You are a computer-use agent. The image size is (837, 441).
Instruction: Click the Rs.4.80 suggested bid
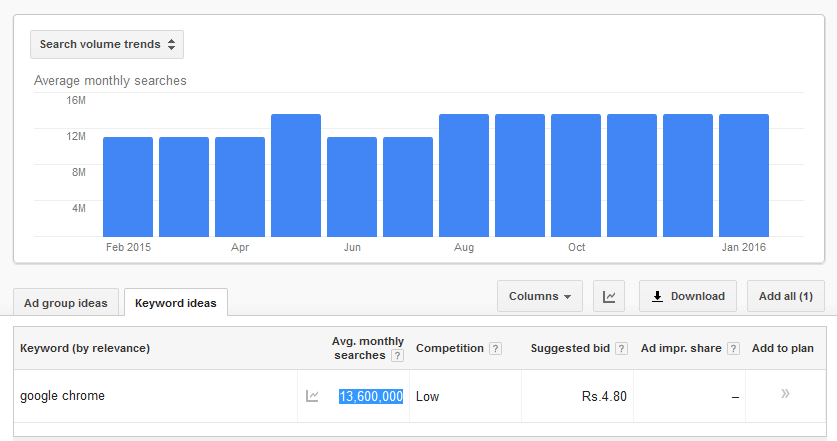[604, 396]
